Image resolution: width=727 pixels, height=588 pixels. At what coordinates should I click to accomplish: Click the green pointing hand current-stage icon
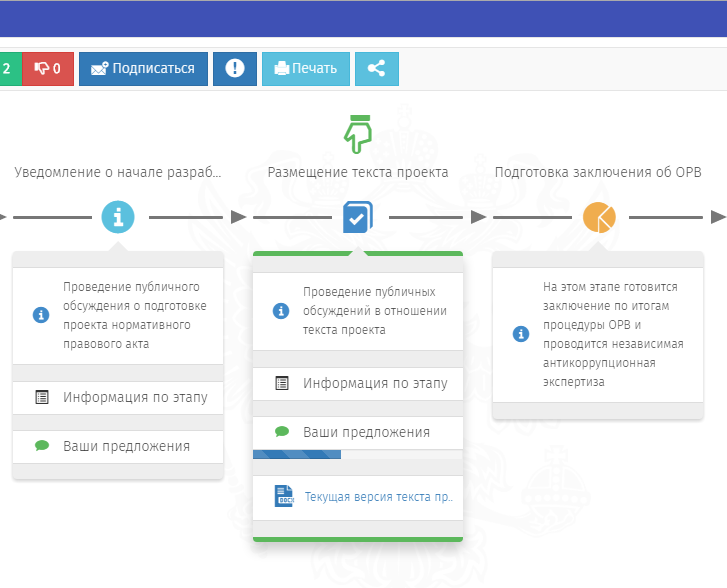[358, 134]
